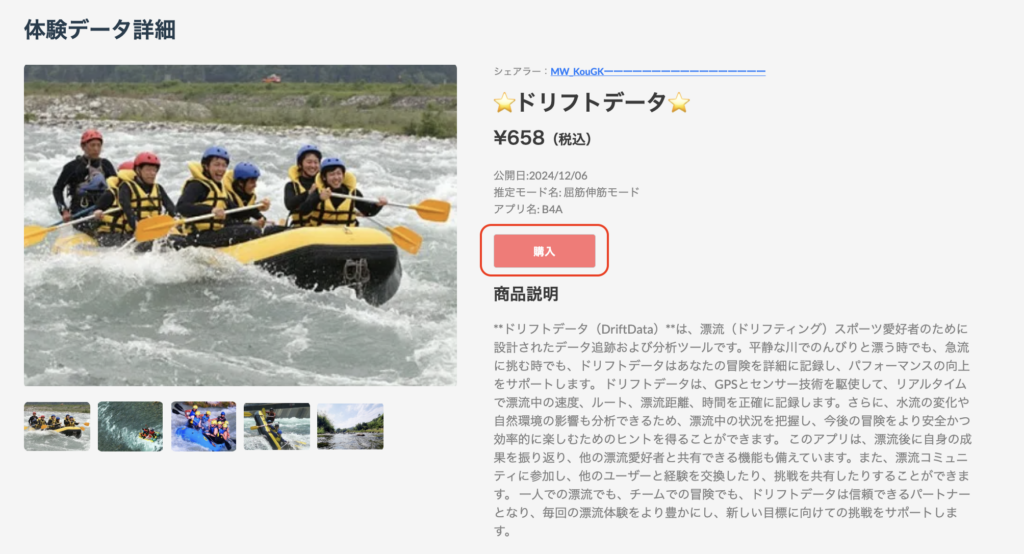Click the star icon before ドリフトデータ
Viewport: 1024px width, 554px height.
pyautogui.click(x=504, y=103)
